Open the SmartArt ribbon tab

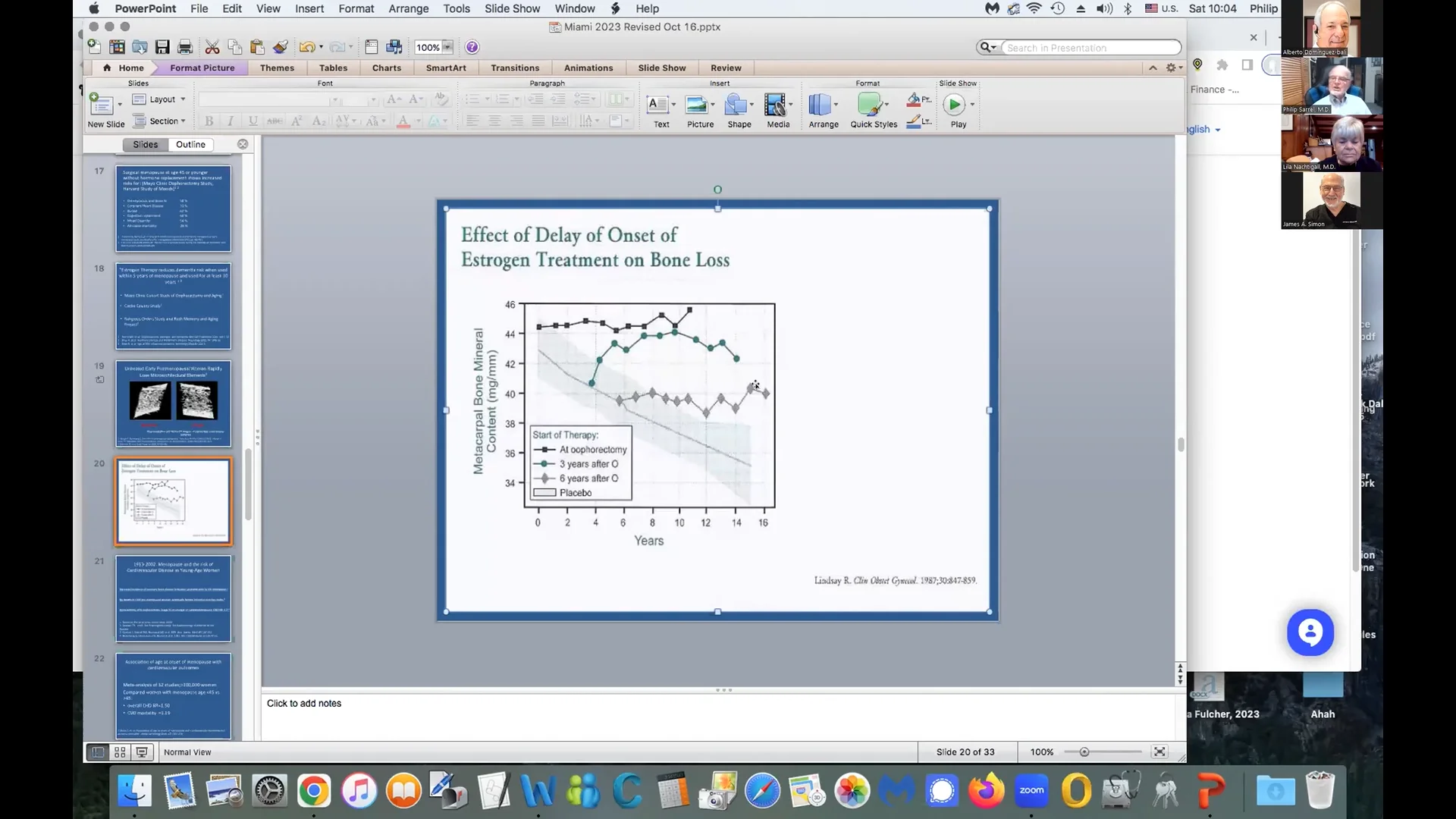tap(446, 67)
